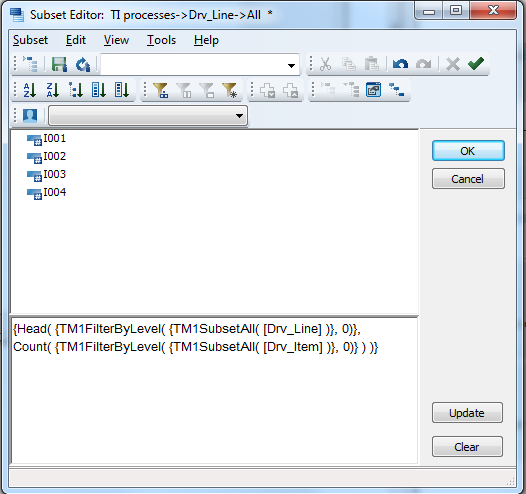
Task: Open the Tools menu
Action: point(161,40)
